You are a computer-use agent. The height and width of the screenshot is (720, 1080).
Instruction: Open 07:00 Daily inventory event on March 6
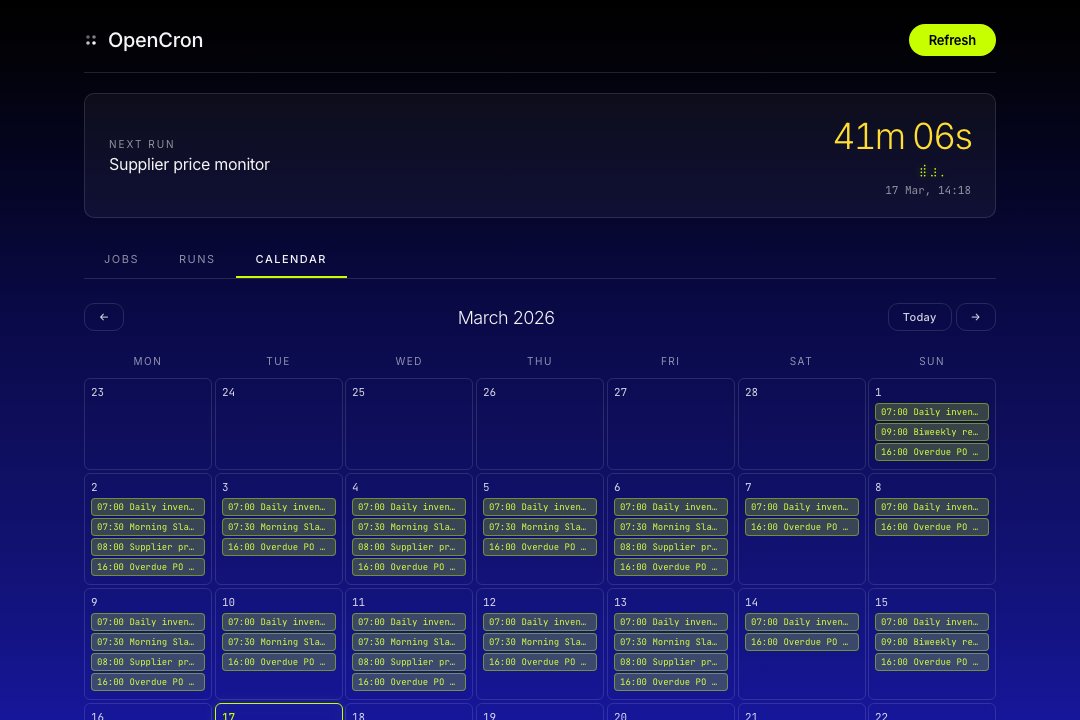coord(671,507)
